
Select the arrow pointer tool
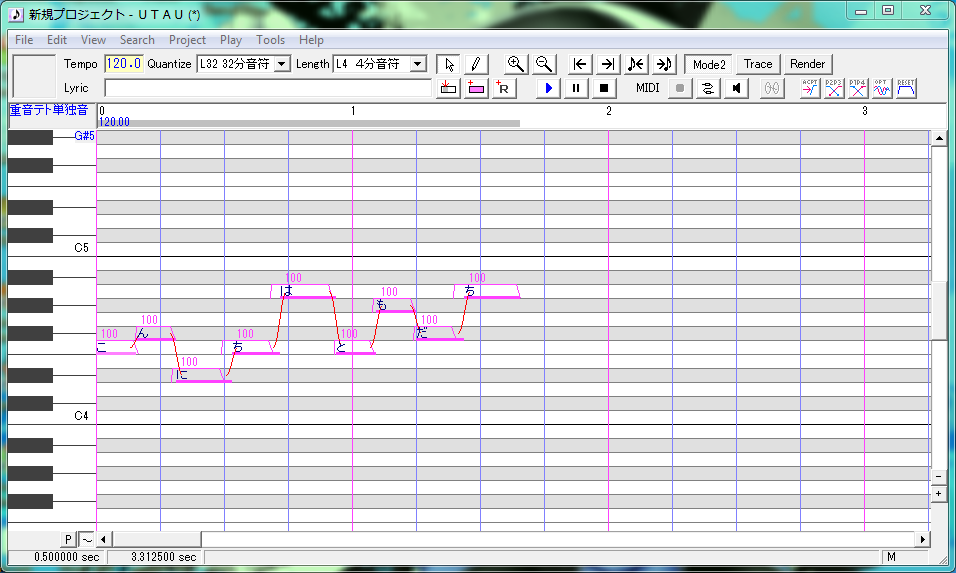click(x=449, y=64)
